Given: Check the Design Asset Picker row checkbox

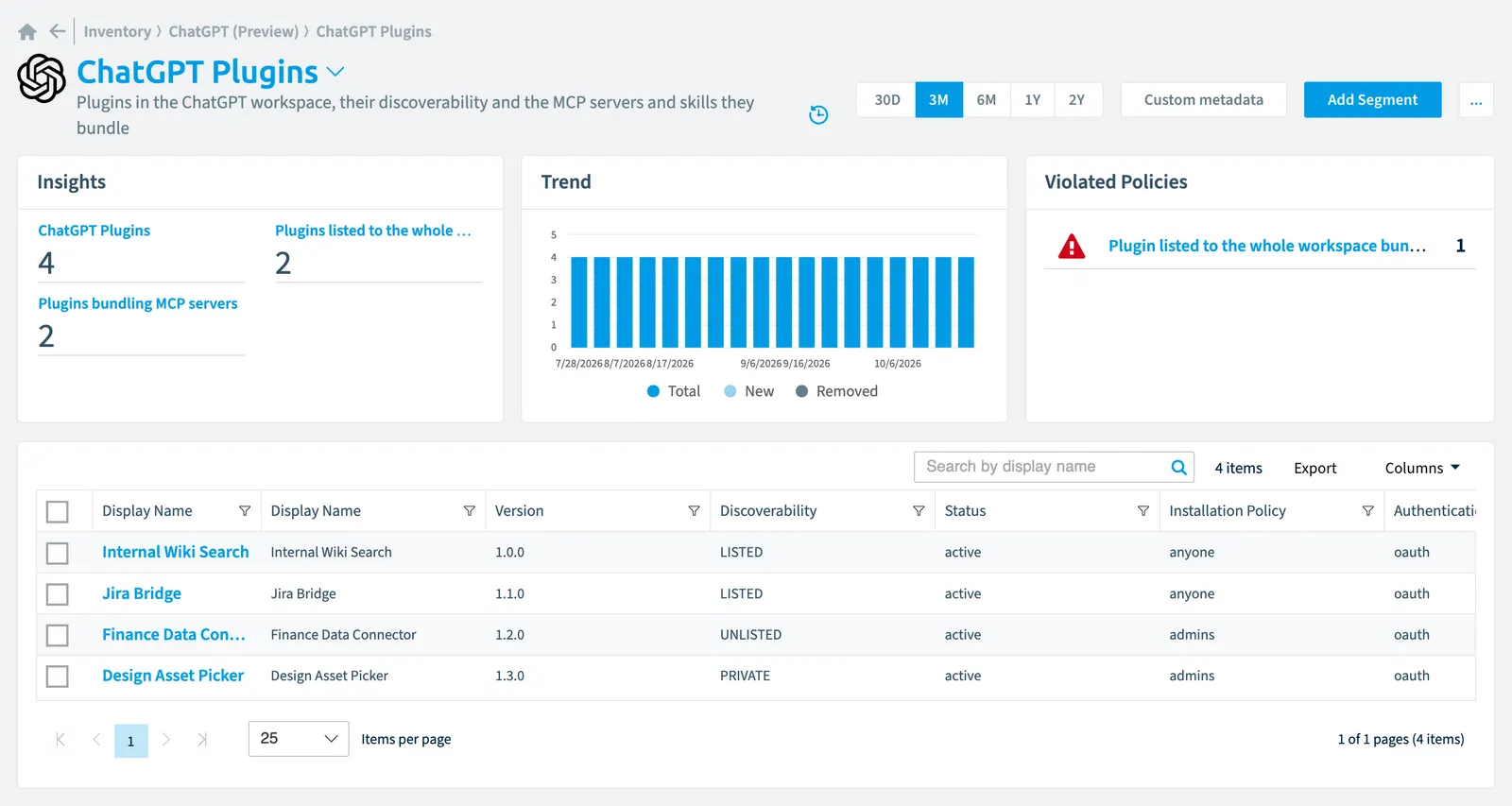Looking at the screenshot, I should coord(58,677).
